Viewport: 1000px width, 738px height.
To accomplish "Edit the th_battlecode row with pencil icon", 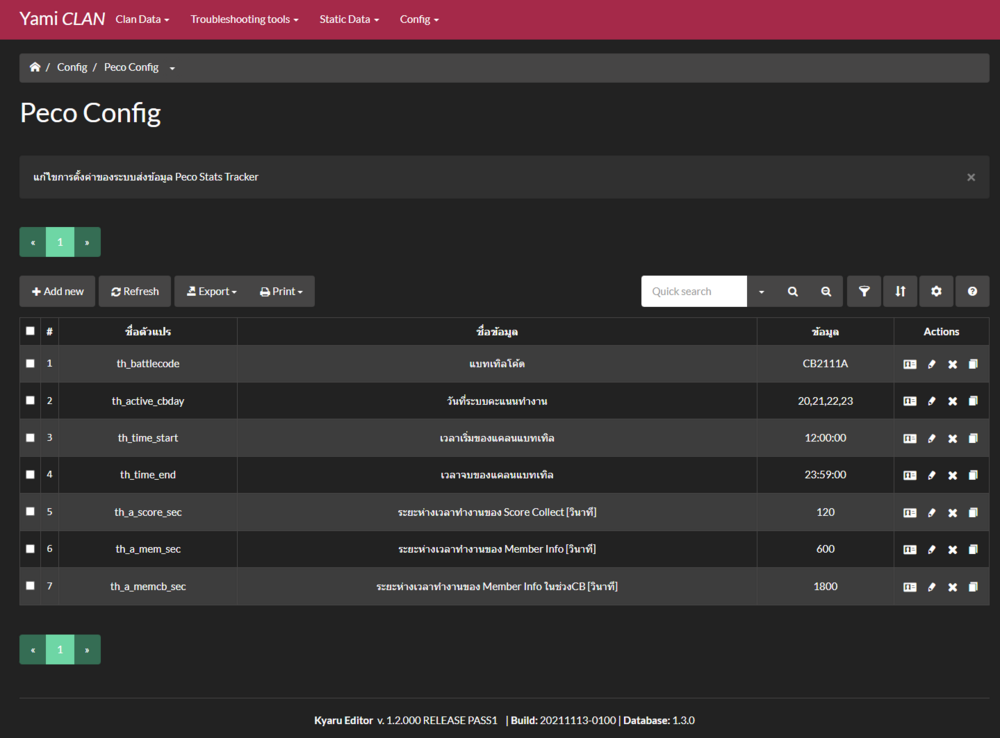I will point(932,364).
